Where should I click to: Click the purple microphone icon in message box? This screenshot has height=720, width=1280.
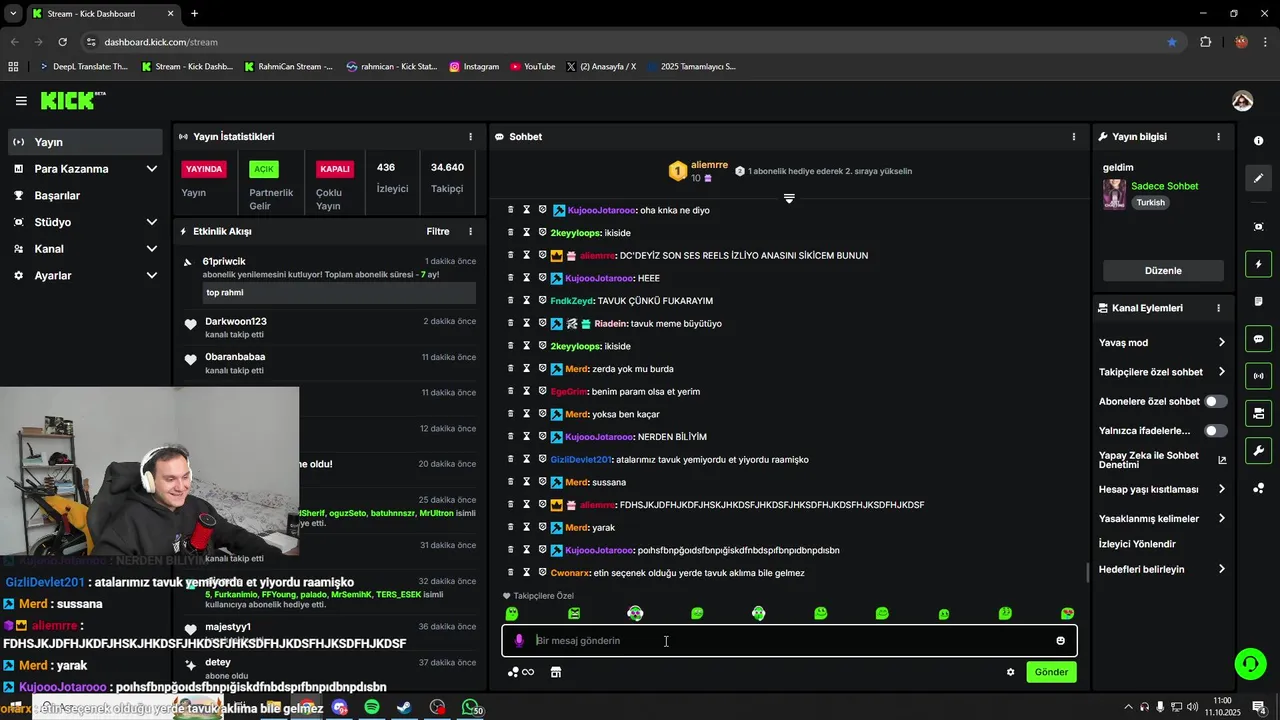tap(518, 641)
